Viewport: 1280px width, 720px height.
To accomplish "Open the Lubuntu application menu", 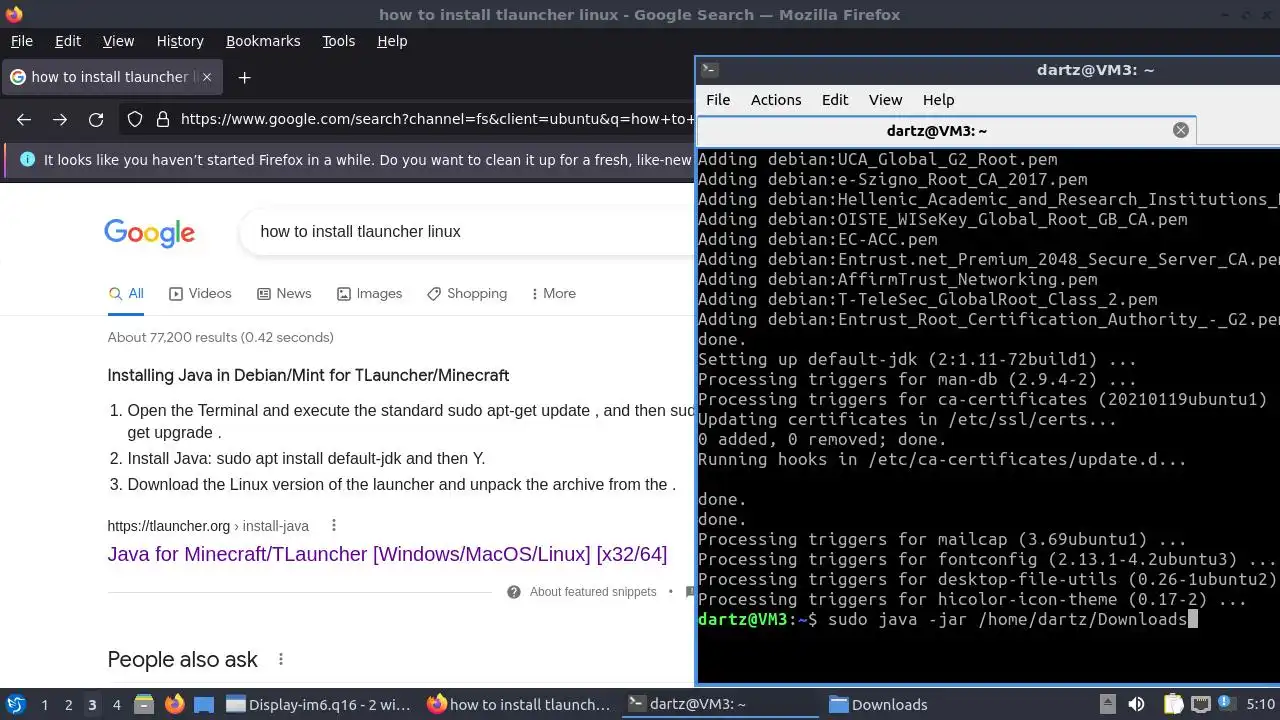I will pos(15,704).
